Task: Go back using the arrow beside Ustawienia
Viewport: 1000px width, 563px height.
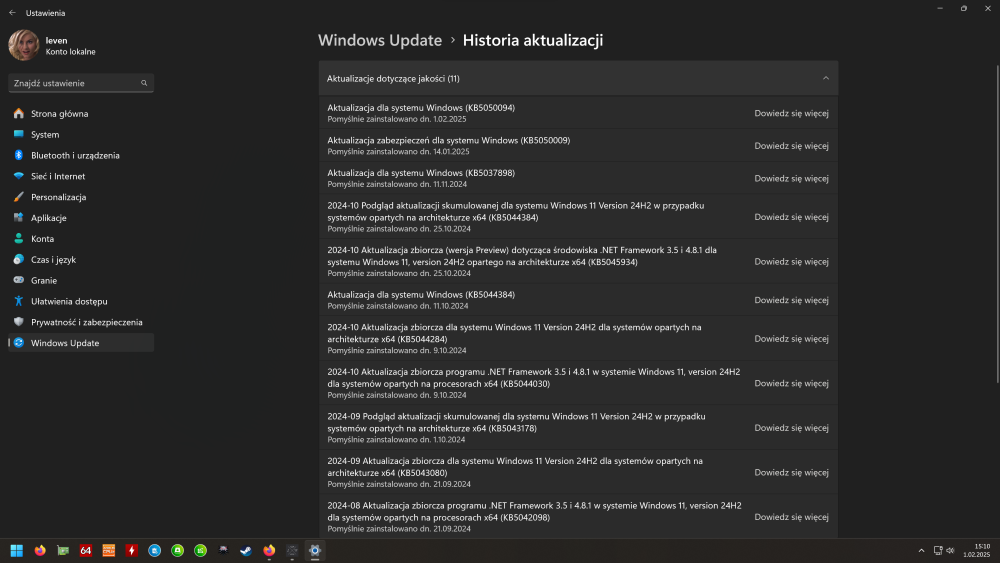Action: point(12,13)
